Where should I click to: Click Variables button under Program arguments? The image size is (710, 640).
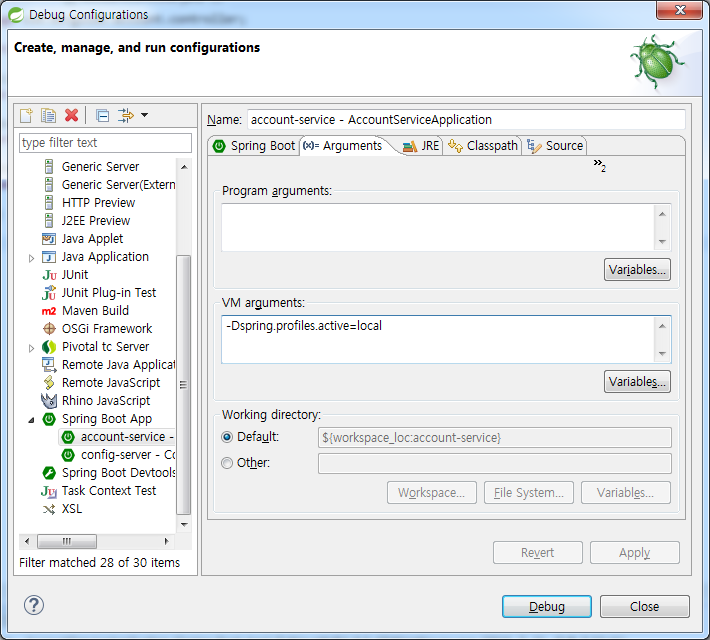tap(637, 269)
